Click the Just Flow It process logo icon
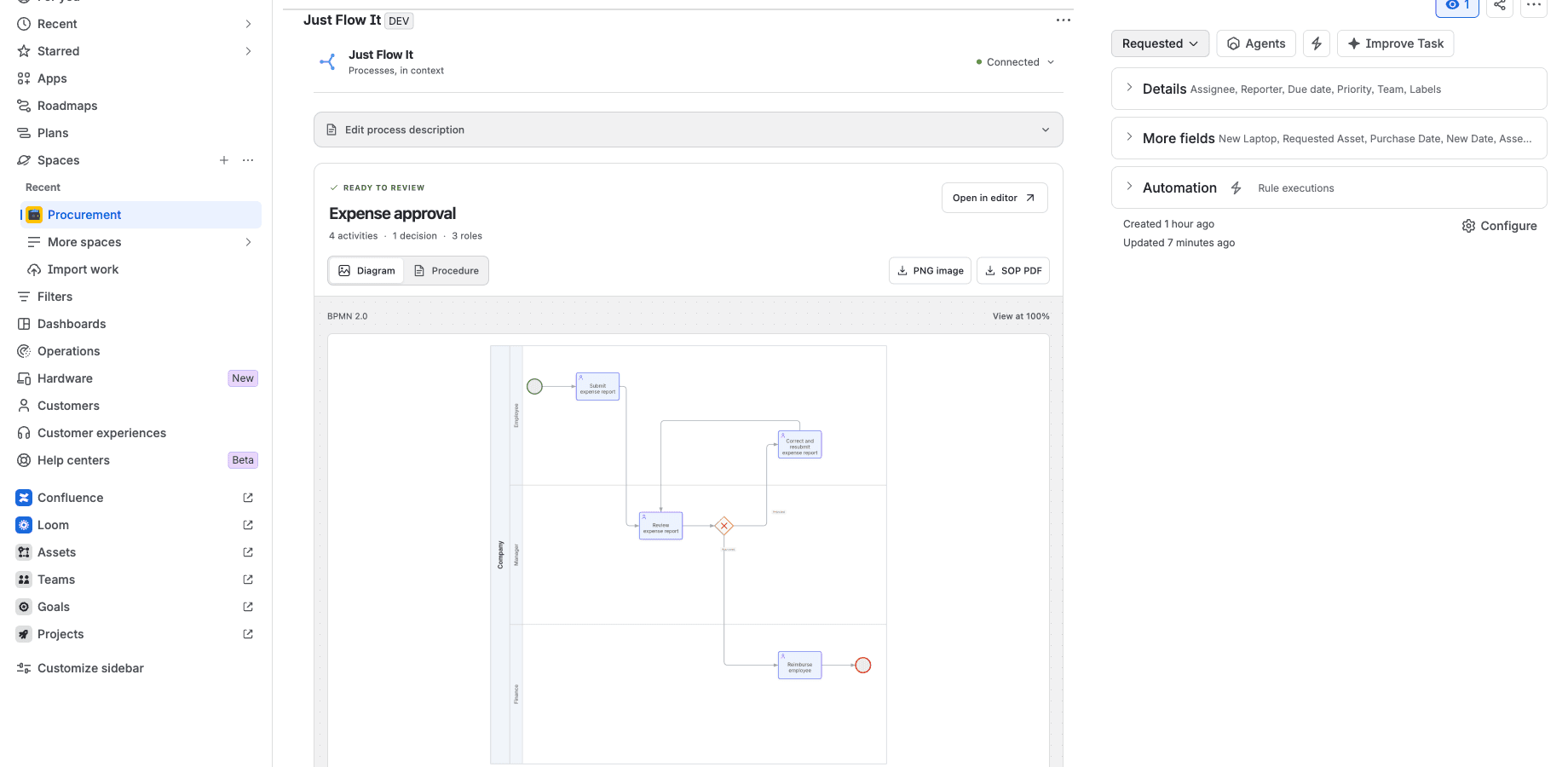 (x=327, y=61)
